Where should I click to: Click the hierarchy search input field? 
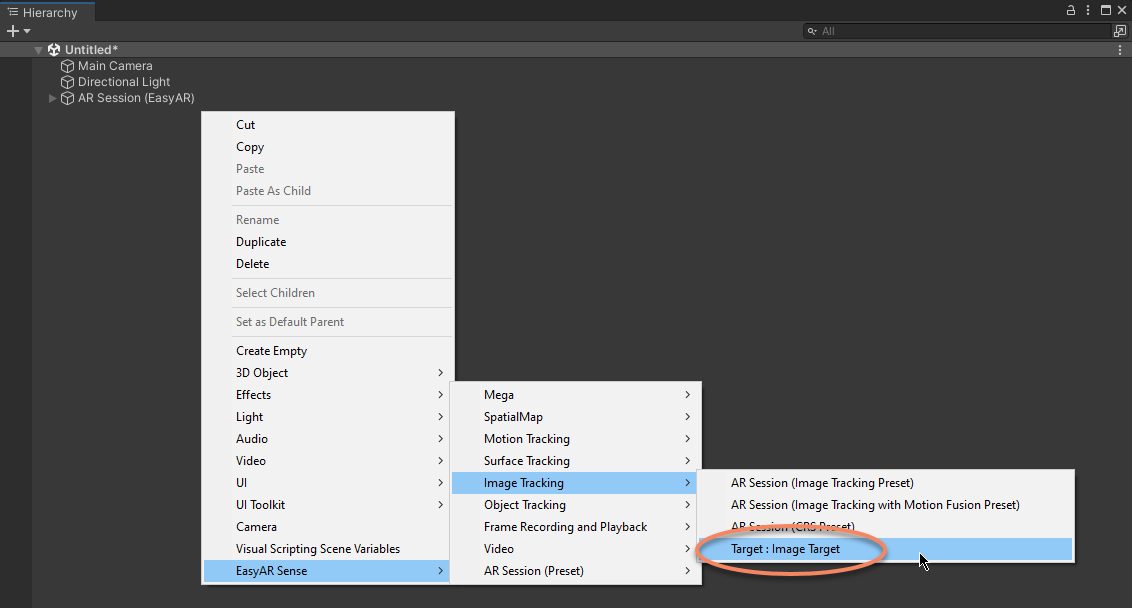tap(960, 31)
